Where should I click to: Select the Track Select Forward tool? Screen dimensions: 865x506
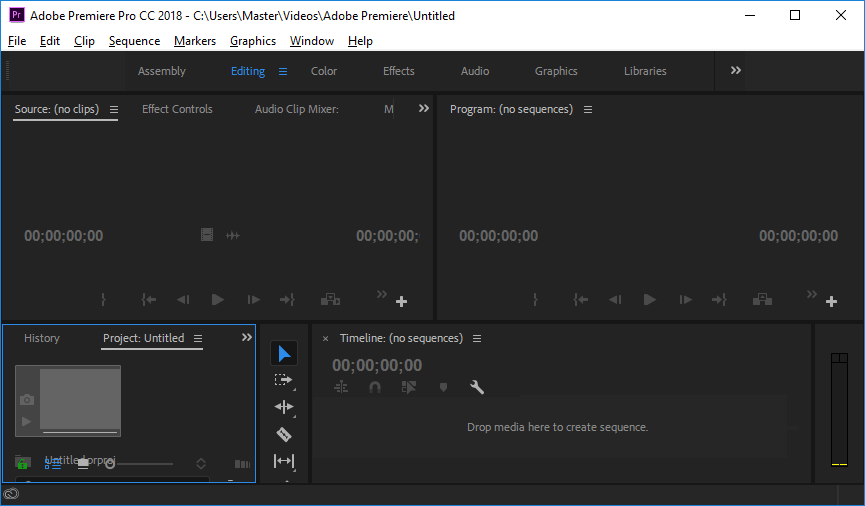coord(284,380)
